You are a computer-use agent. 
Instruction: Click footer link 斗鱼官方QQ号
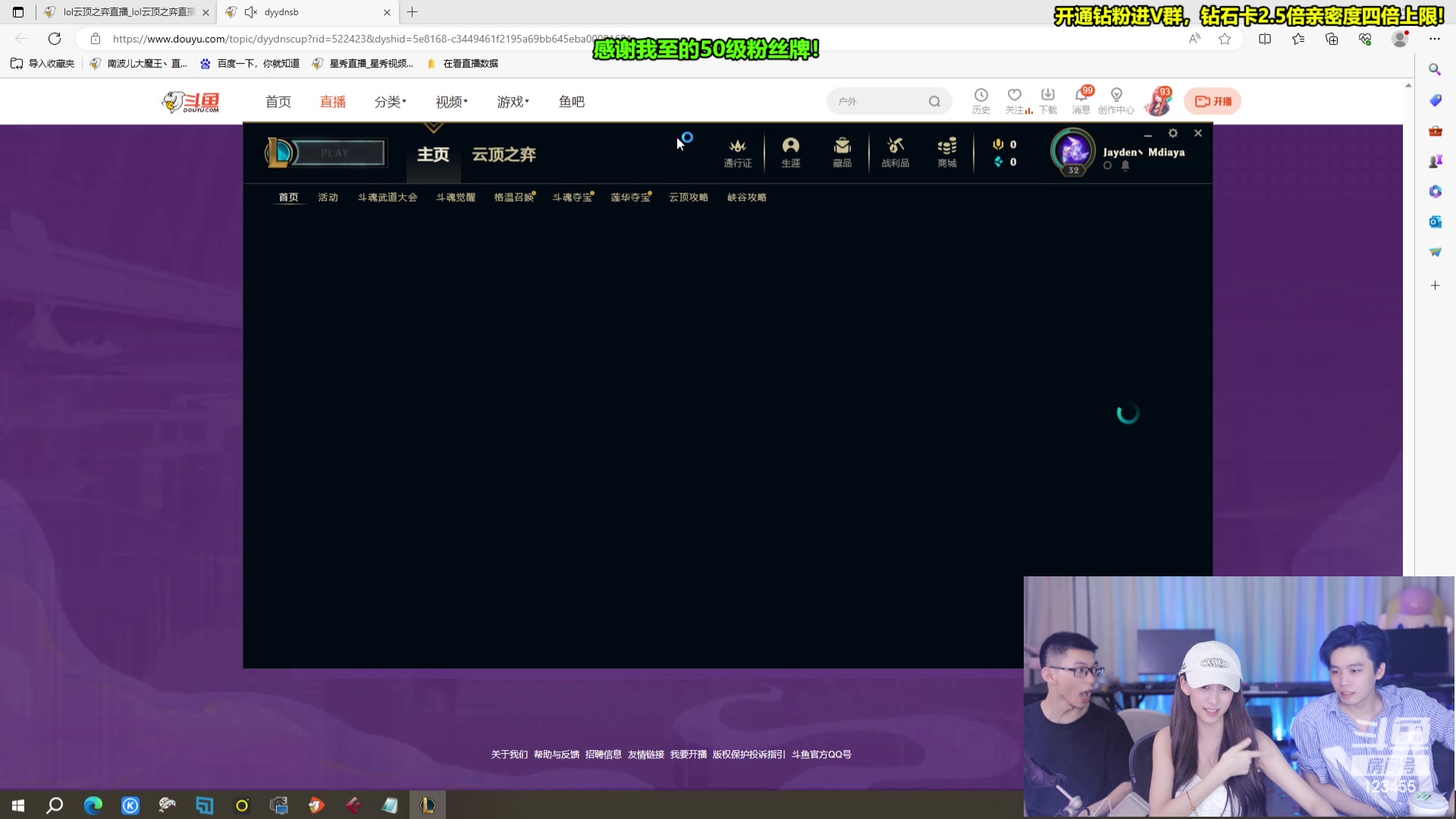[x=821, y=755]
